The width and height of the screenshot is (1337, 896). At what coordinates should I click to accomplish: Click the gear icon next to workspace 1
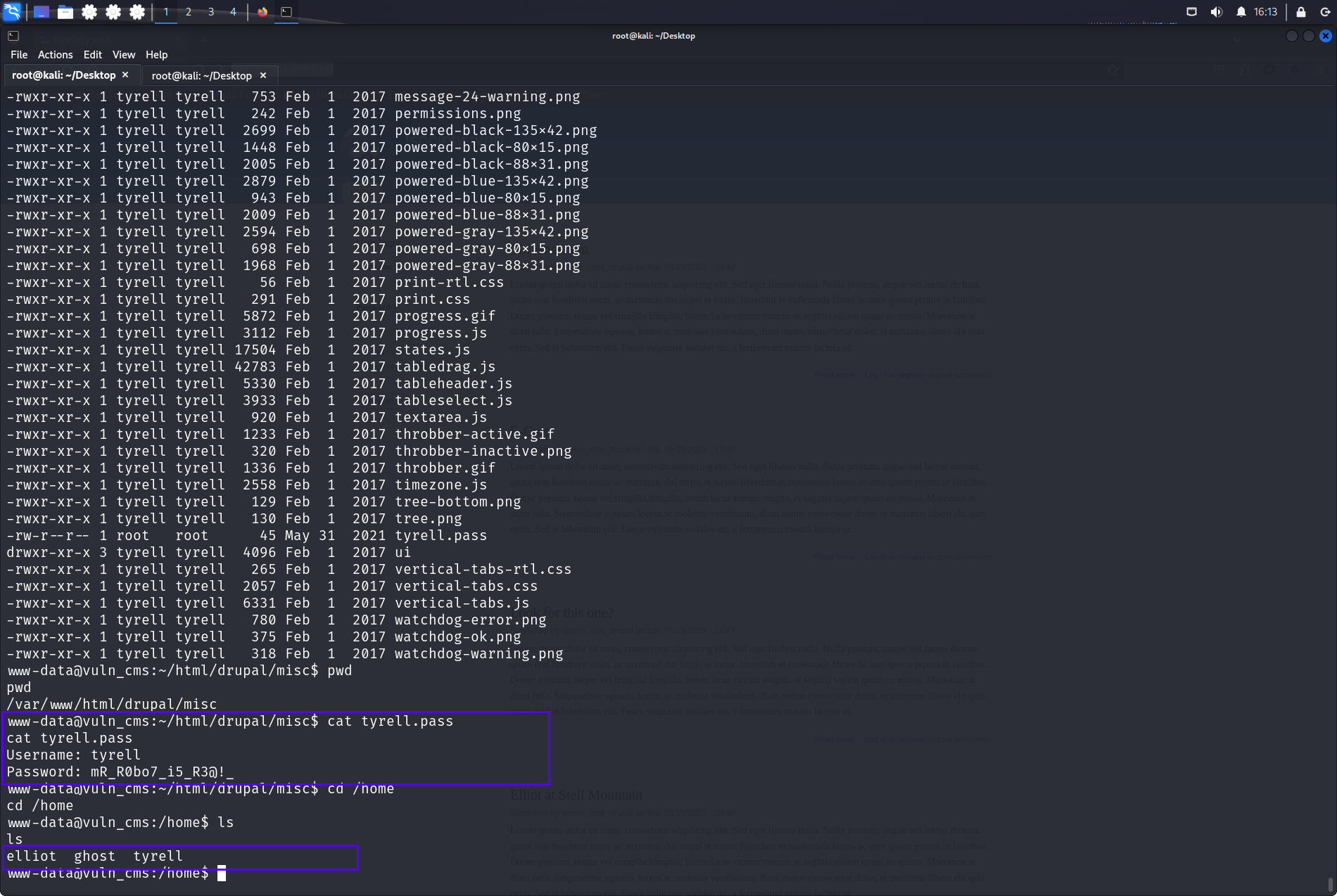(x=137, y=12)
